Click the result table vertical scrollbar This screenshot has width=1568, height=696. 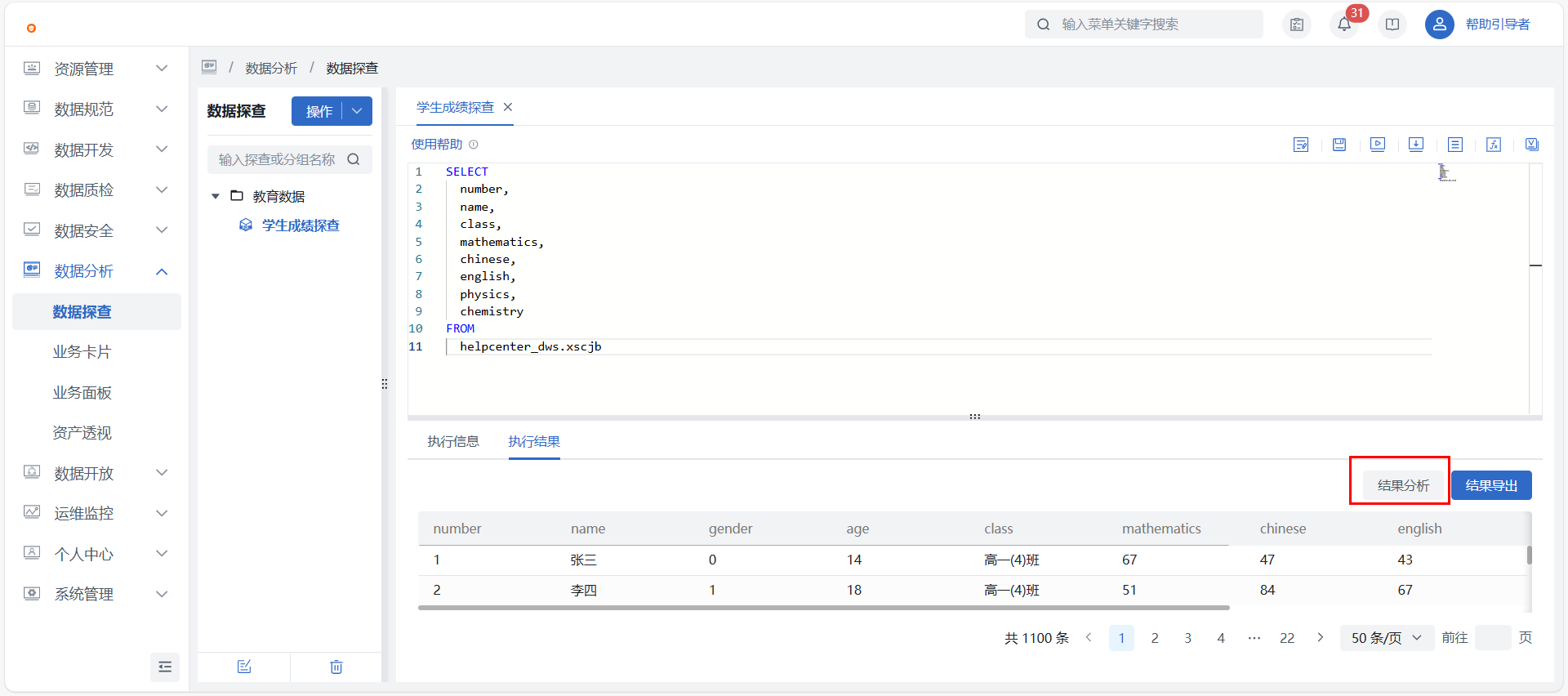tap(1530, 555)
